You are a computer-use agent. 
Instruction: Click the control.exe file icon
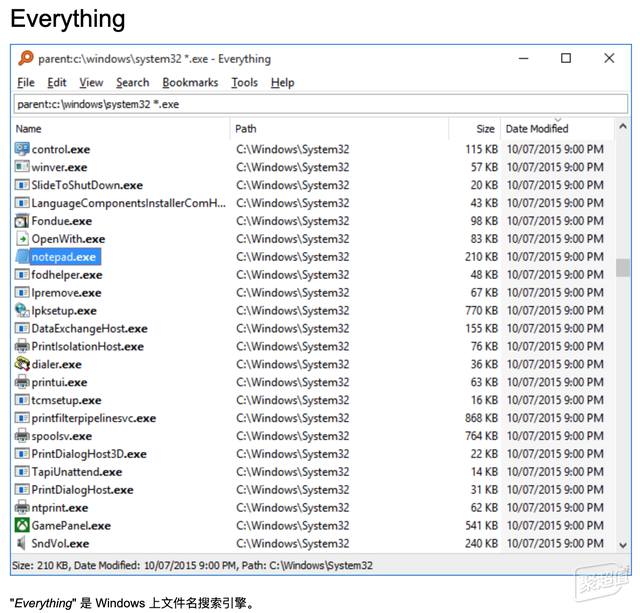click(22, 149)
